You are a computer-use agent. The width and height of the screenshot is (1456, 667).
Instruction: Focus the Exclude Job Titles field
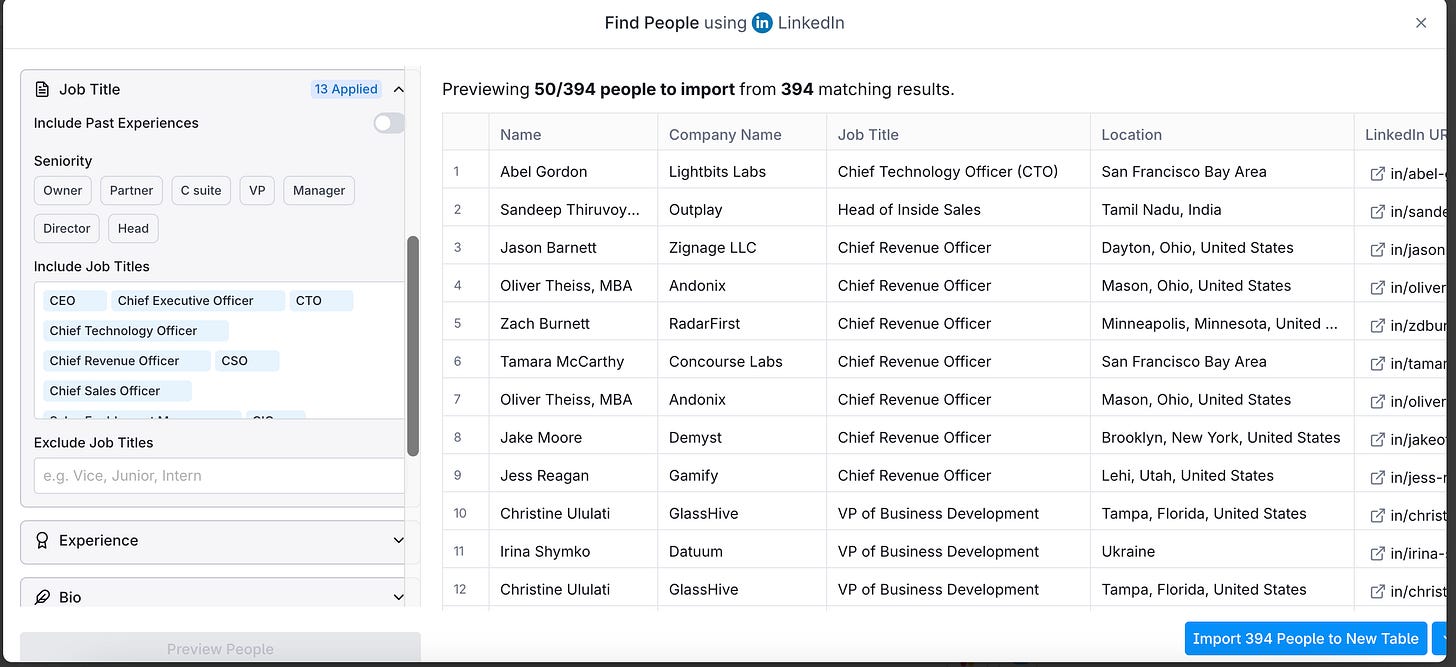point(219,476)
